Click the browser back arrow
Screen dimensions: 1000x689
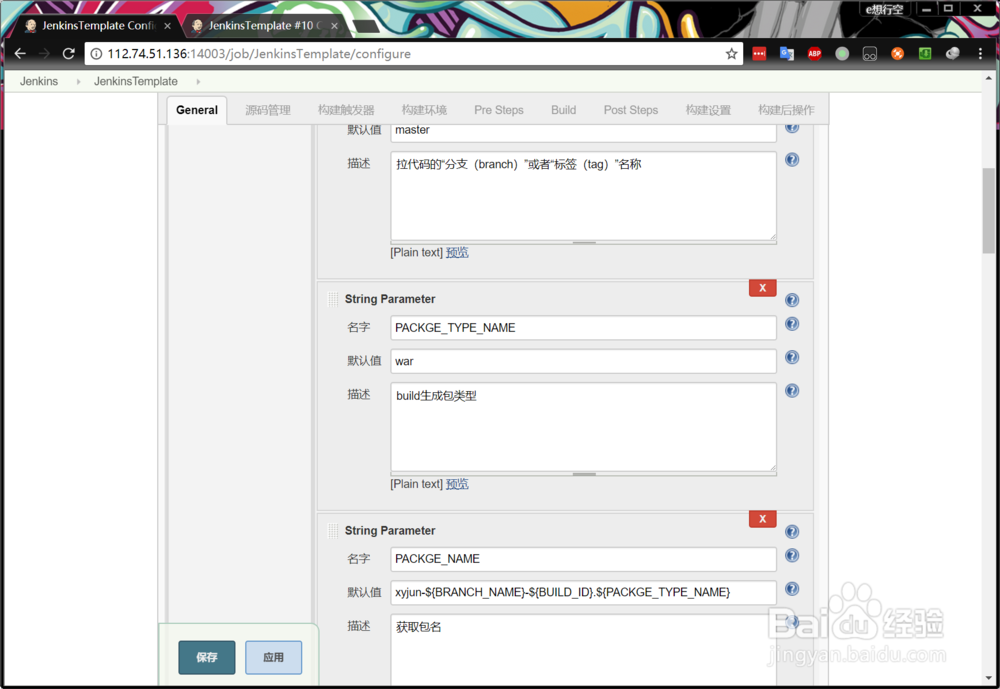[20, 54]
